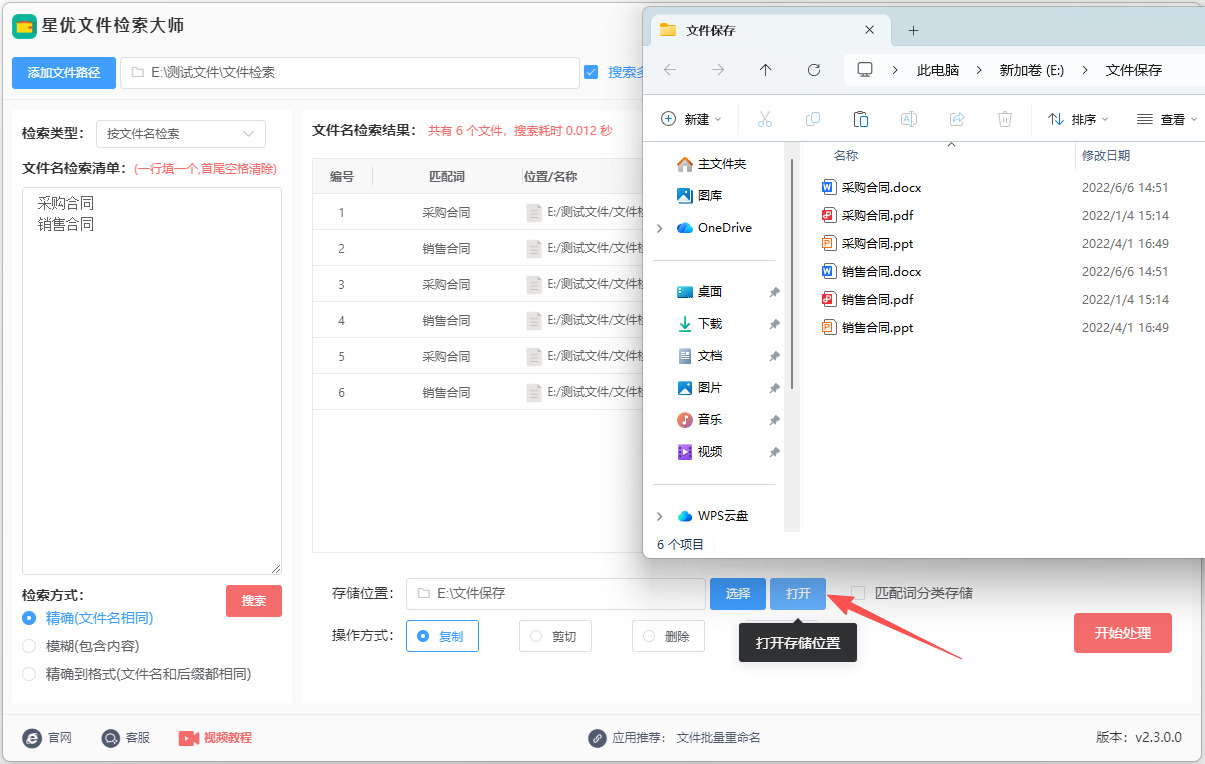Viewport: 1205px width, 764px height.
Task: Choose the 剪切 operation mode
Action: 555,636
